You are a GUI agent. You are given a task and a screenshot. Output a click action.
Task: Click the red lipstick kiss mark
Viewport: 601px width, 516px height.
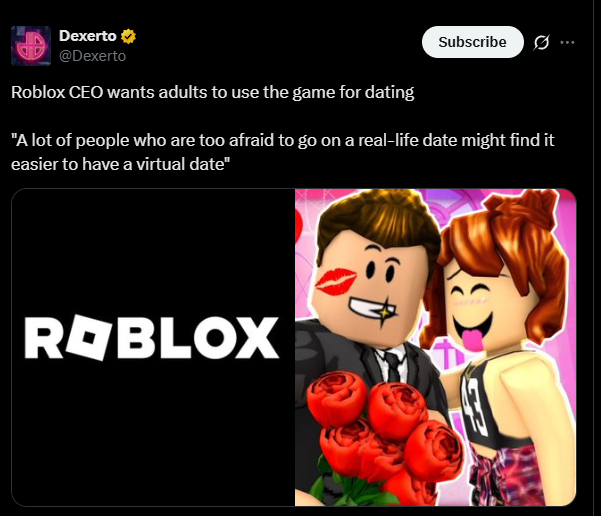tap(335, 281)
